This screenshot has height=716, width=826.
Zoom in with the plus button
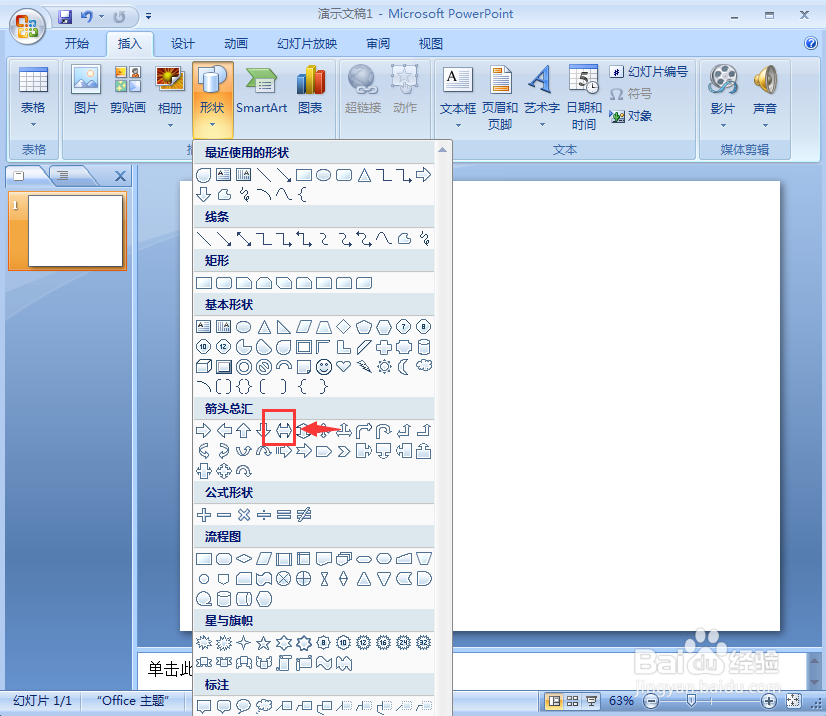point(769,701)
